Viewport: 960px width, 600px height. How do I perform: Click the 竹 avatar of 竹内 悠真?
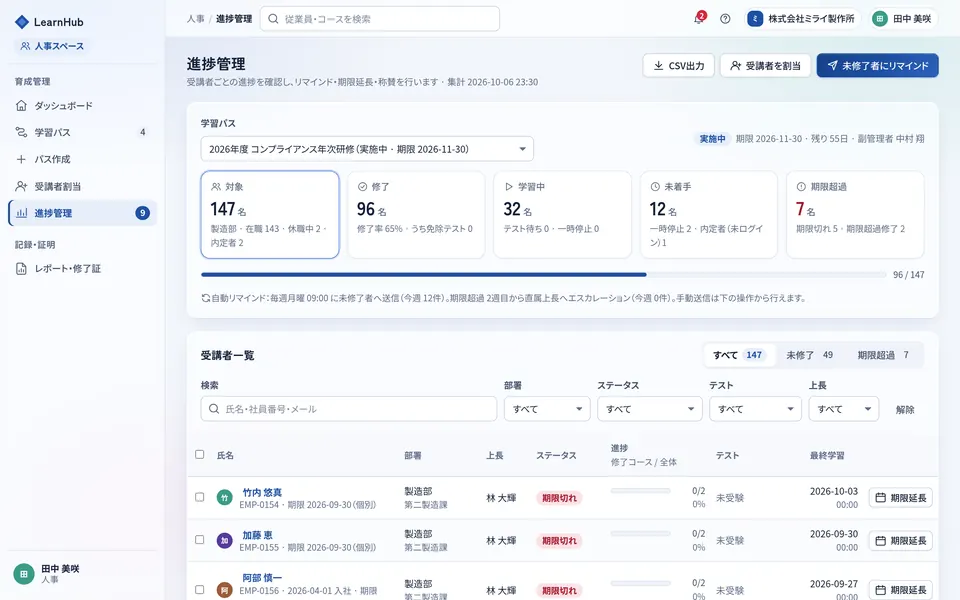[x=225, y=498]
